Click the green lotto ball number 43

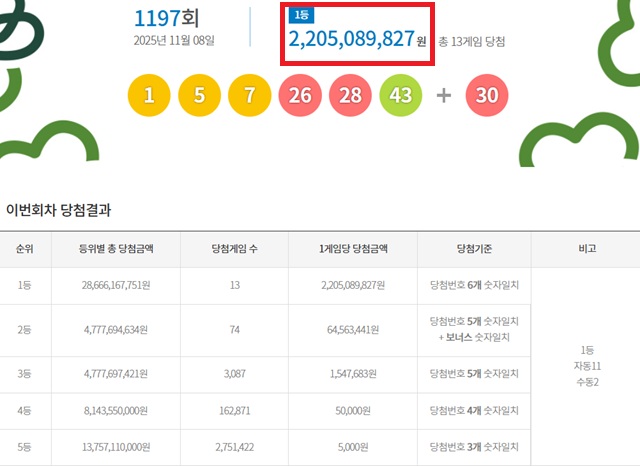[x=399, y=96]
